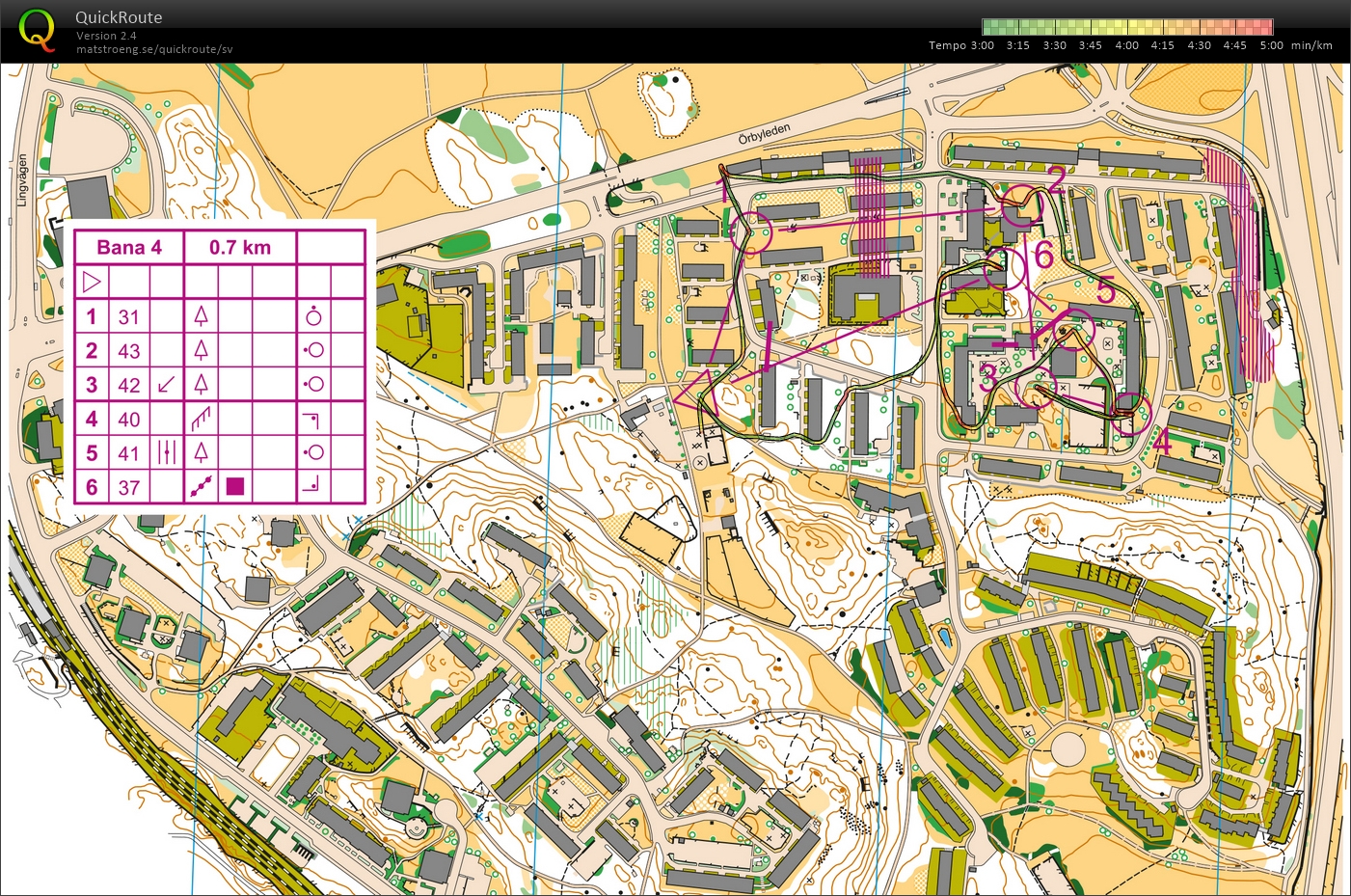Click the triple-line symbol in row 5
Image resolution: width=1351 pixels, height=896 pixels.
(x=167, y=452)
